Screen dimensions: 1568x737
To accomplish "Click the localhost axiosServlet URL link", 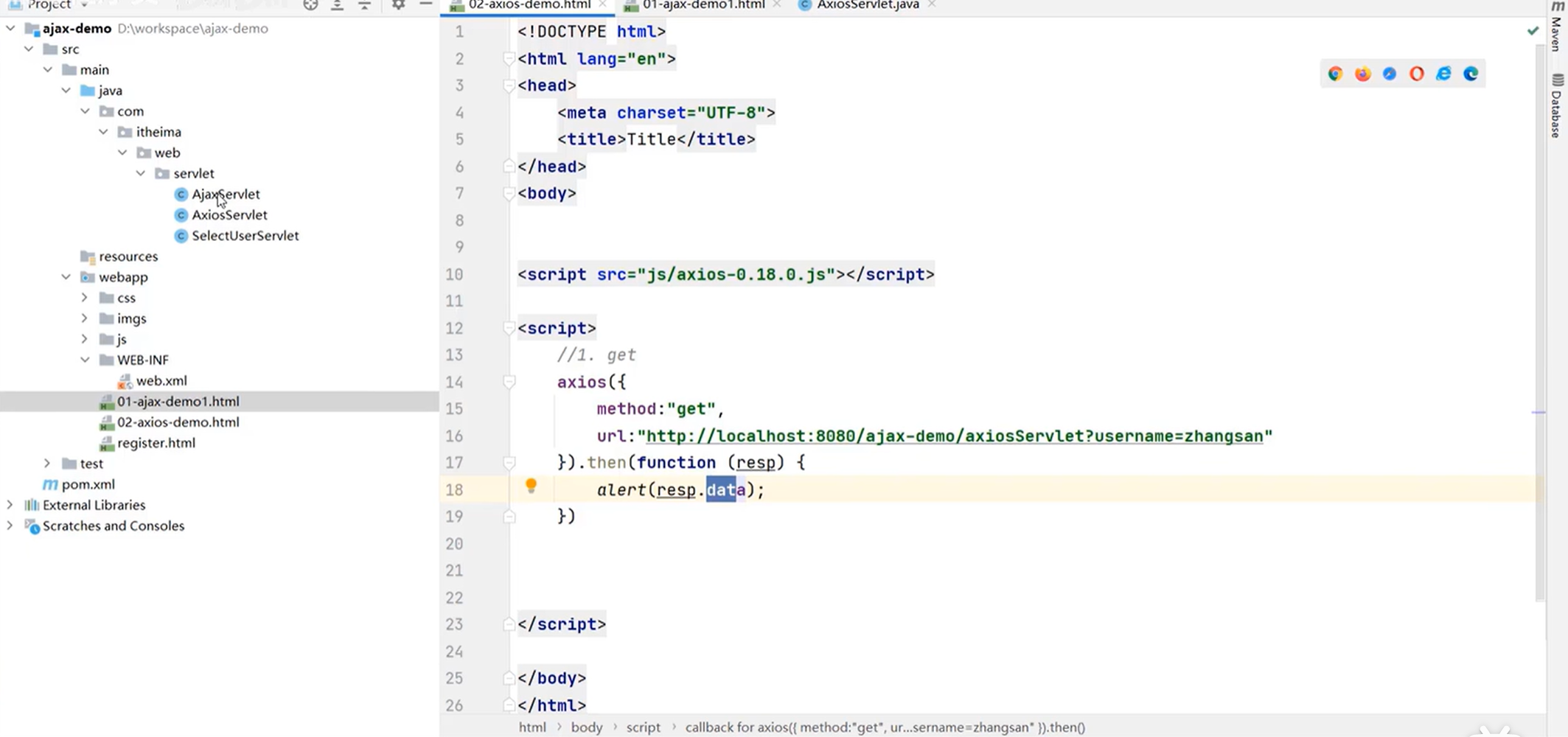I will click(955, 436).
